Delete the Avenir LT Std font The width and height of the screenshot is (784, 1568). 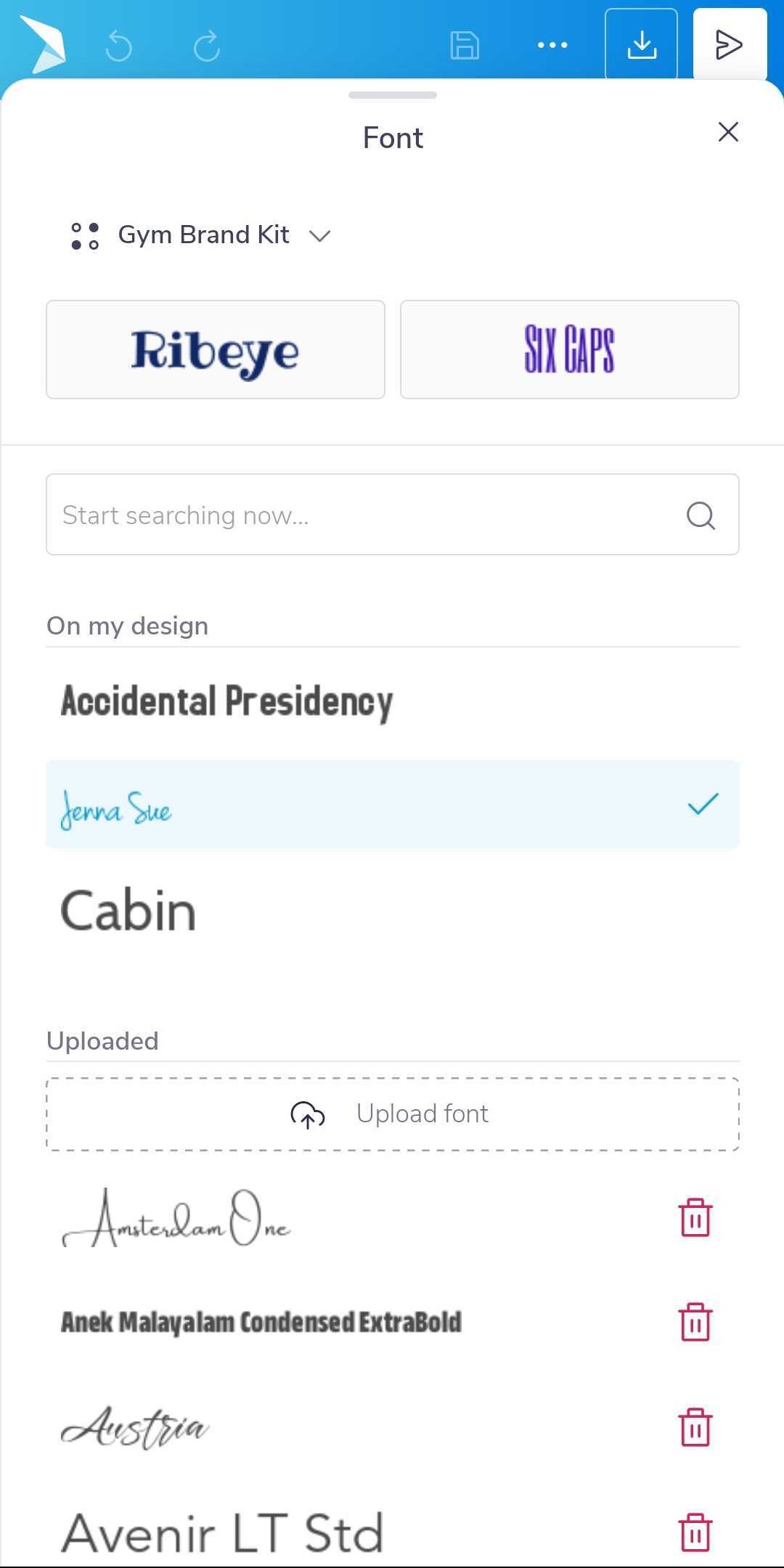(x=695, y=1532)
